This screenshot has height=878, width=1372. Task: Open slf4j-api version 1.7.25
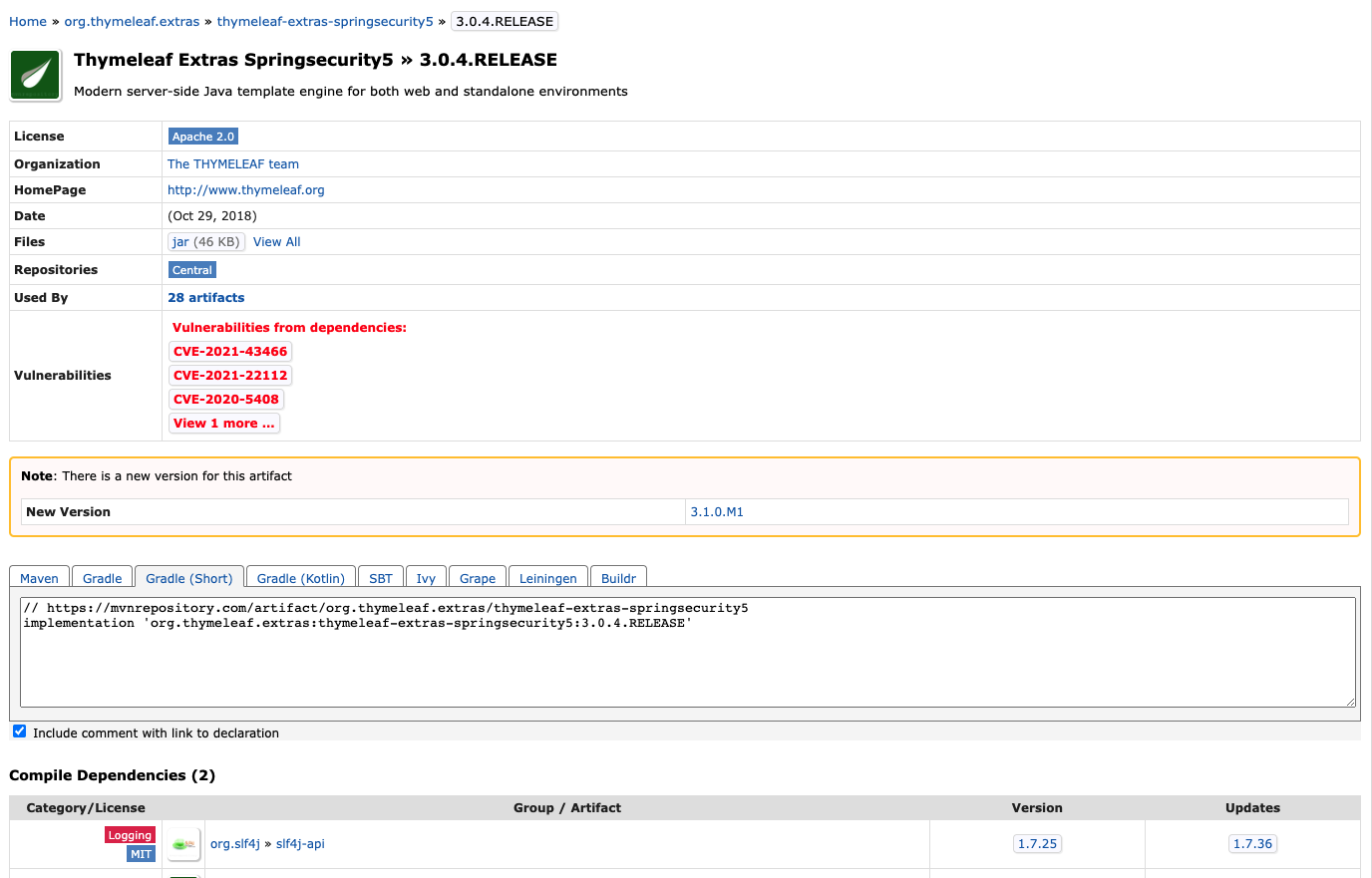(1037, 844)
